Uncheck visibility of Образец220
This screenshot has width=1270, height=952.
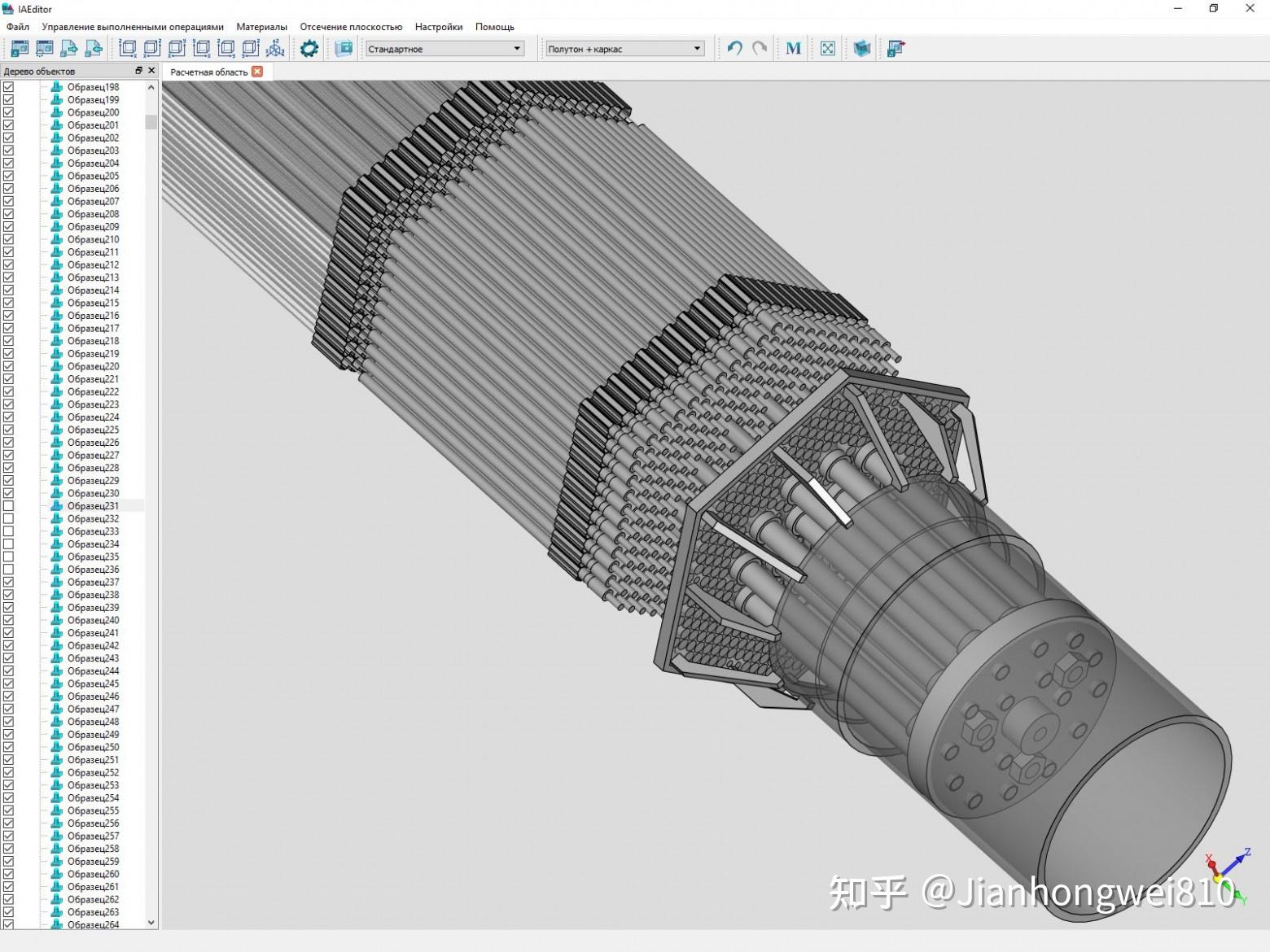tap(10, 365)
